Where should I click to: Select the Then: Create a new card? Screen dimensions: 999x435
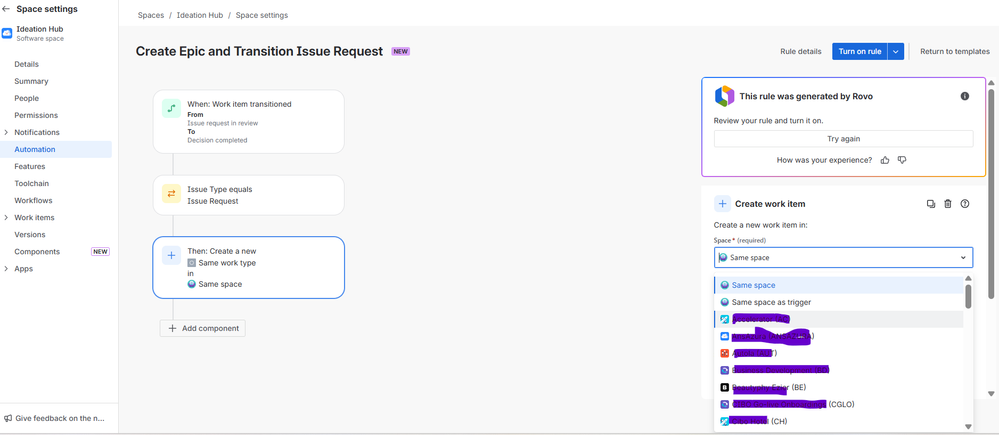coord(248,267)
